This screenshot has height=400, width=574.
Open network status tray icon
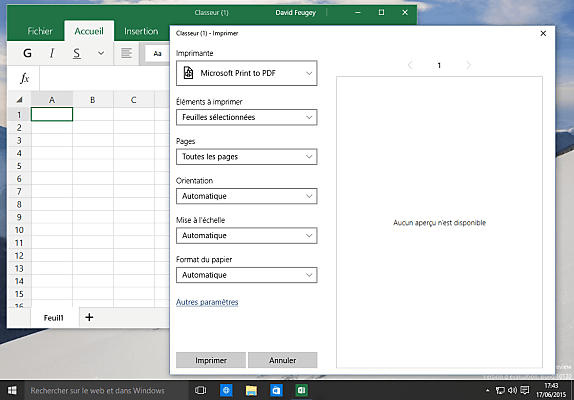(500, 390)
